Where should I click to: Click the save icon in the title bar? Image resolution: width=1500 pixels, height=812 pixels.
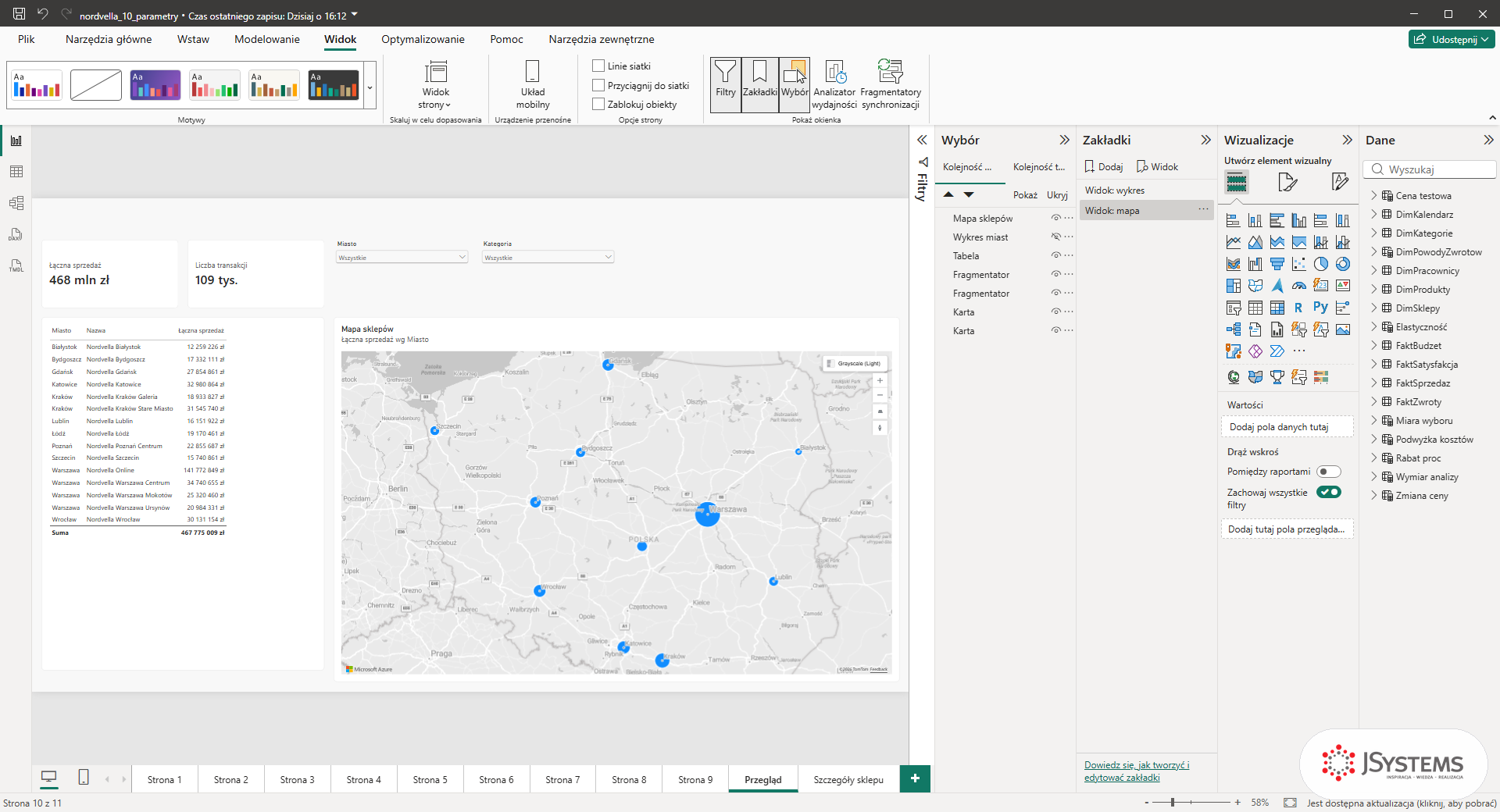20,14
